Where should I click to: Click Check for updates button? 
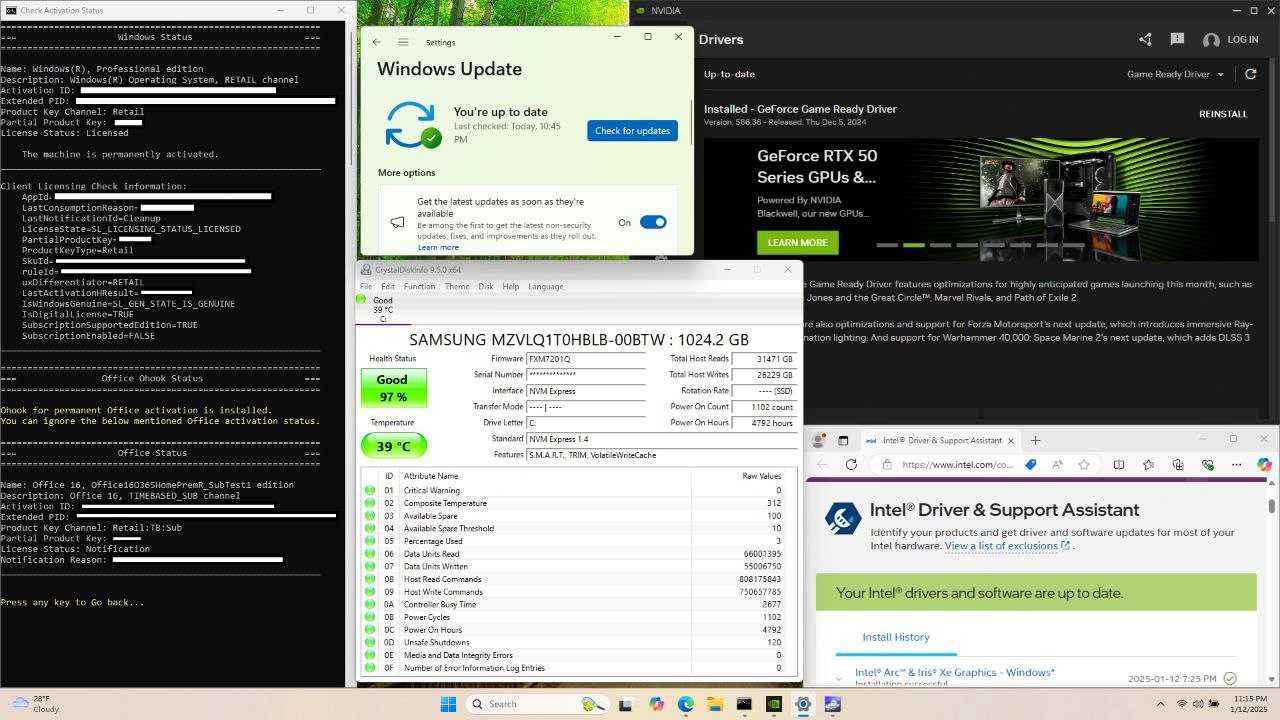[632, 131]
